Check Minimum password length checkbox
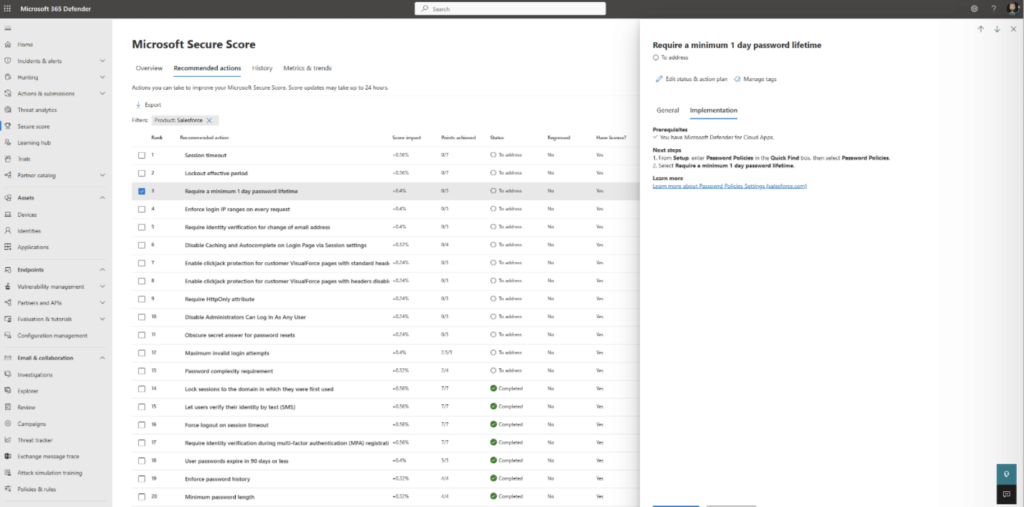This screenshot has height=507, width=1024. pos(142,497)
